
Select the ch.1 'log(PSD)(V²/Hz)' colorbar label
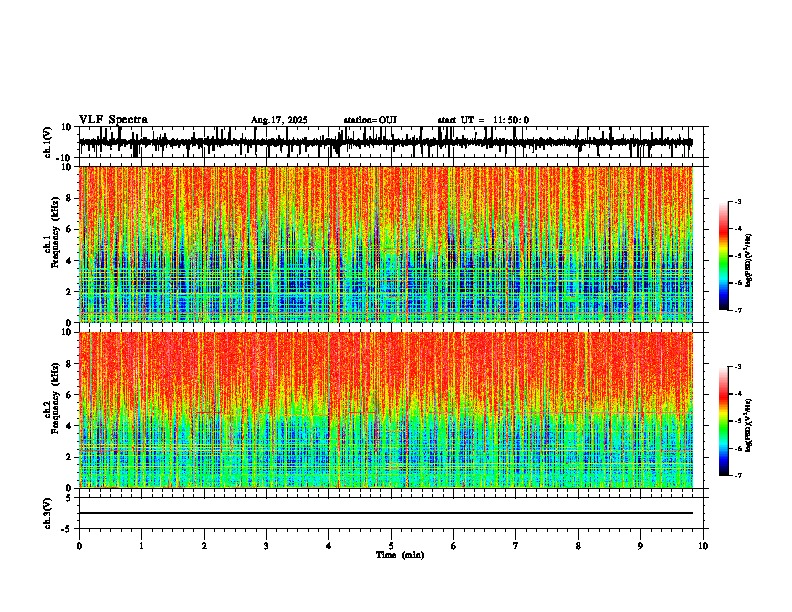pos(749,261)
